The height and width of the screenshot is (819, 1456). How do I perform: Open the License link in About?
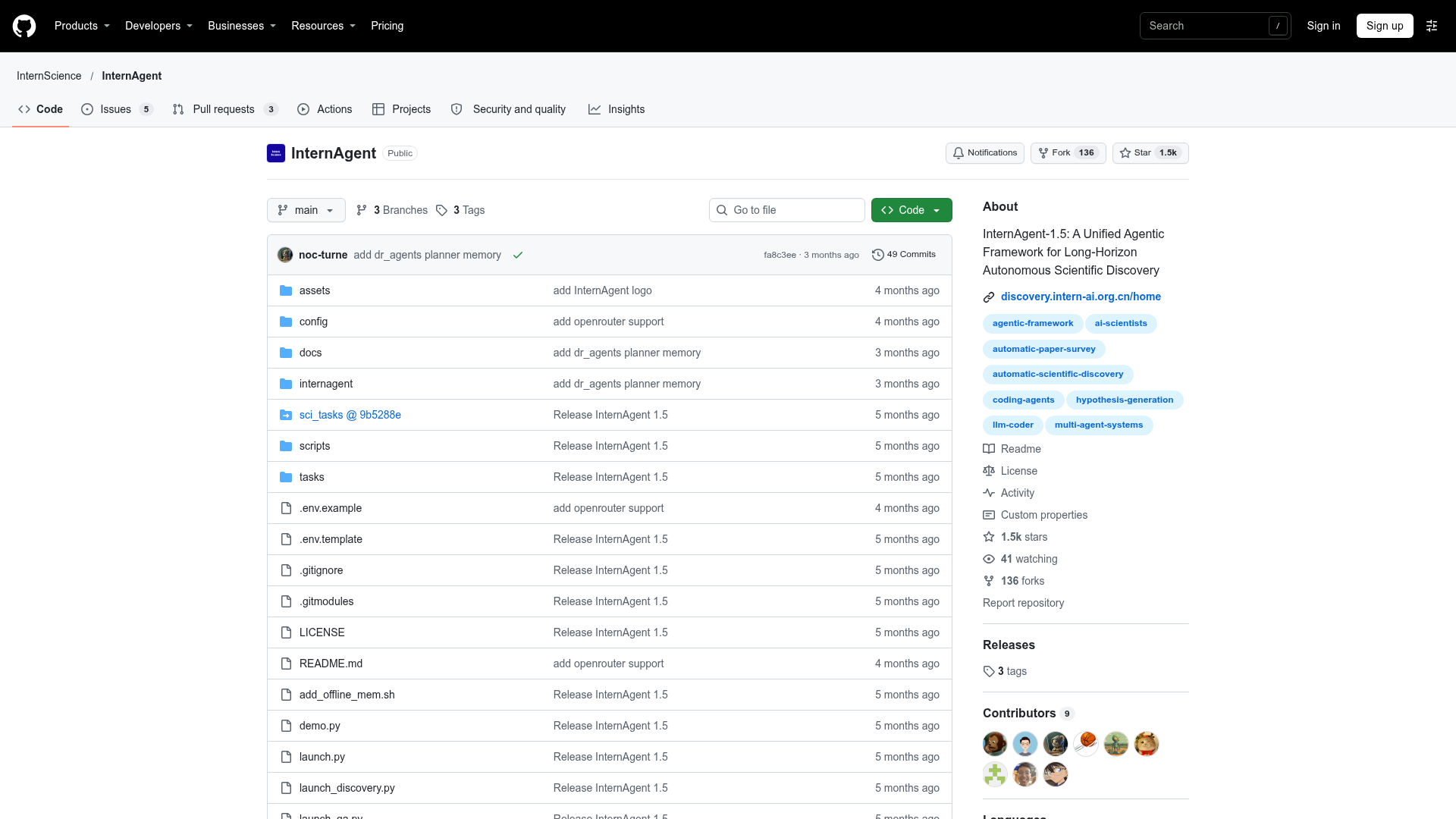[1010, 471]
